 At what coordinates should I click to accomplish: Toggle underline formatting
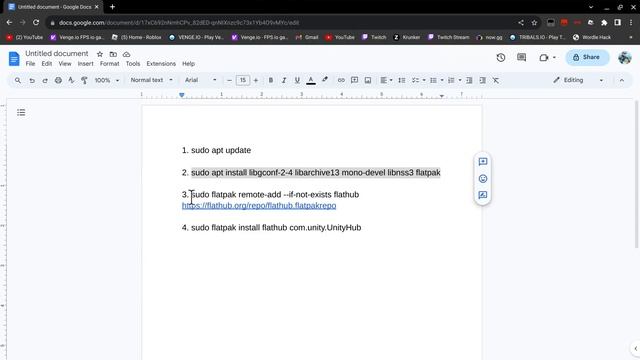coord(297,80)
